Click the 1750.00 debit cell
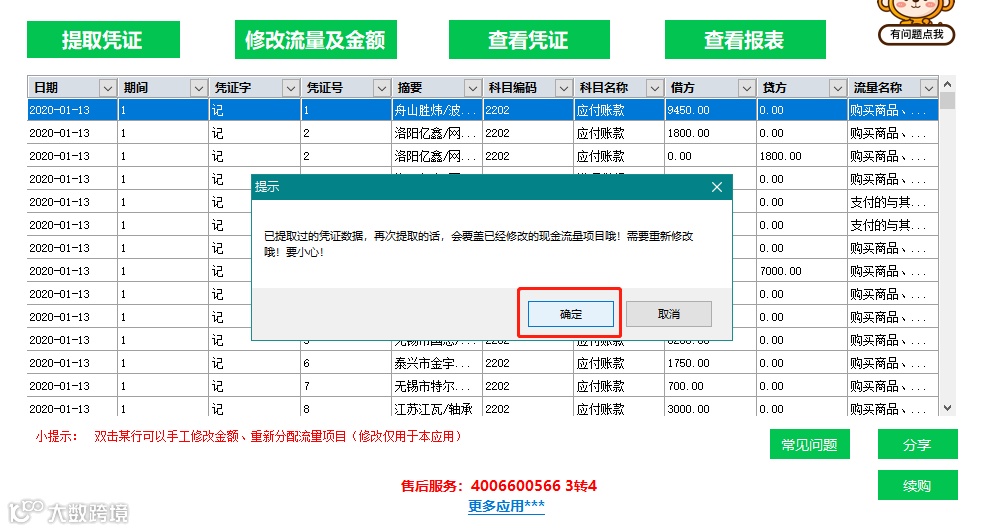This screenshot has height=531, width=981. 710,363
